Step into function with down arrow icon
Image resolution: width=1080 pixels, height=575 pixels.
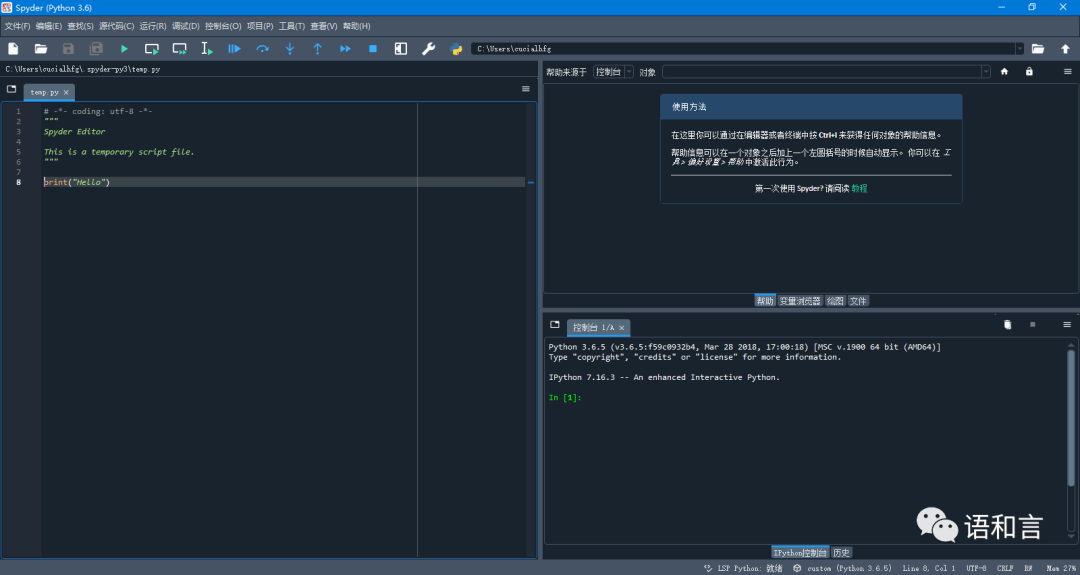pyautogui.click(x=290, y=49)
